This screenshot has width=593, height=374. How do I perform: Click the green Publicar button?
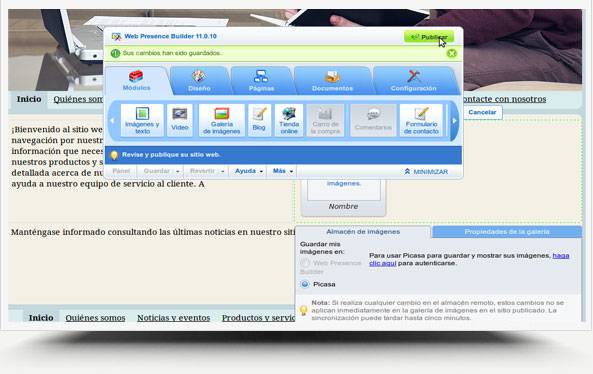click(429, 37)
